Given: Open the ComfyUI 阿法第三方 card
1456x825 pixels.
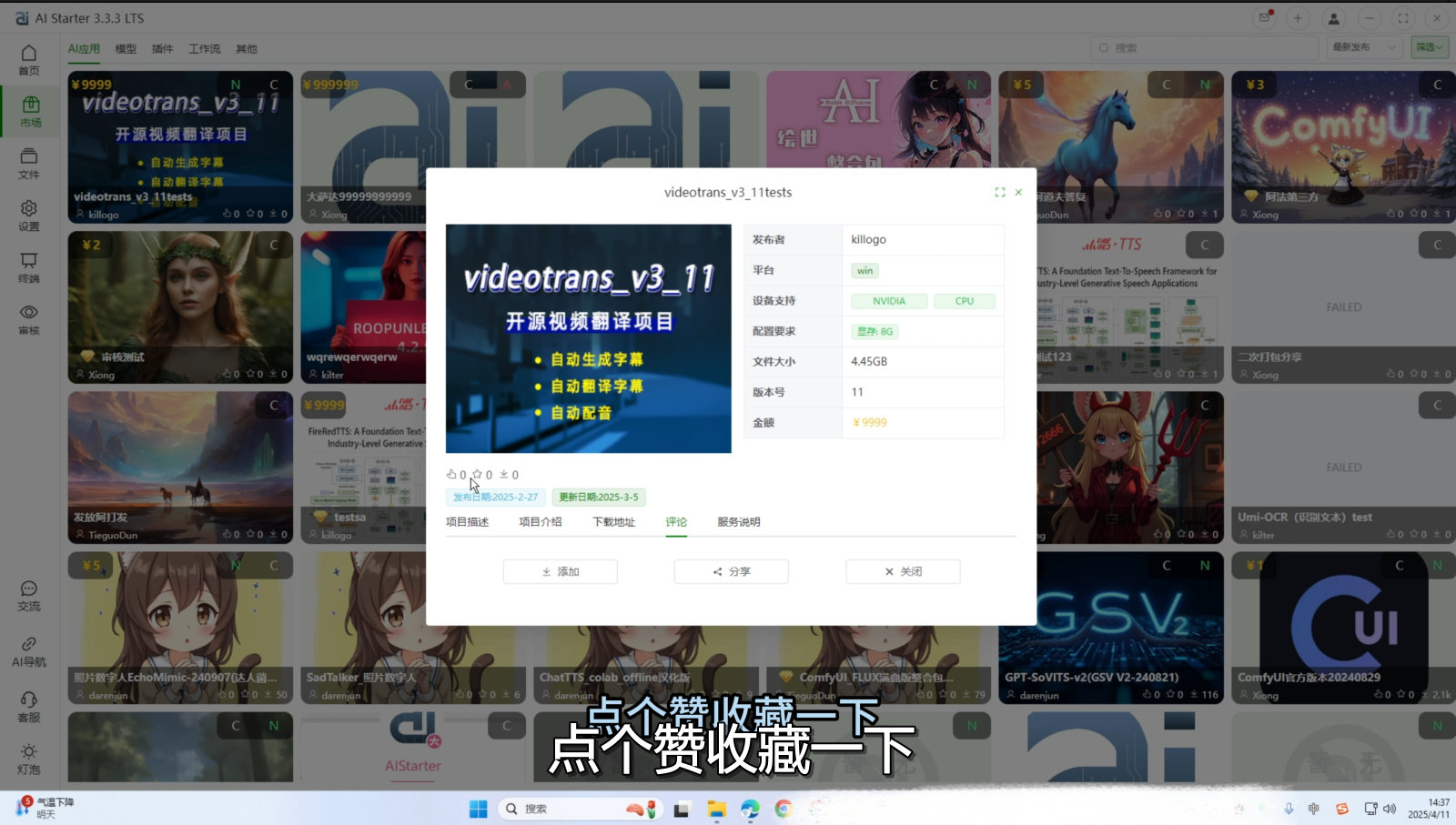Looking at the screenshot, I should (1343, 147).
